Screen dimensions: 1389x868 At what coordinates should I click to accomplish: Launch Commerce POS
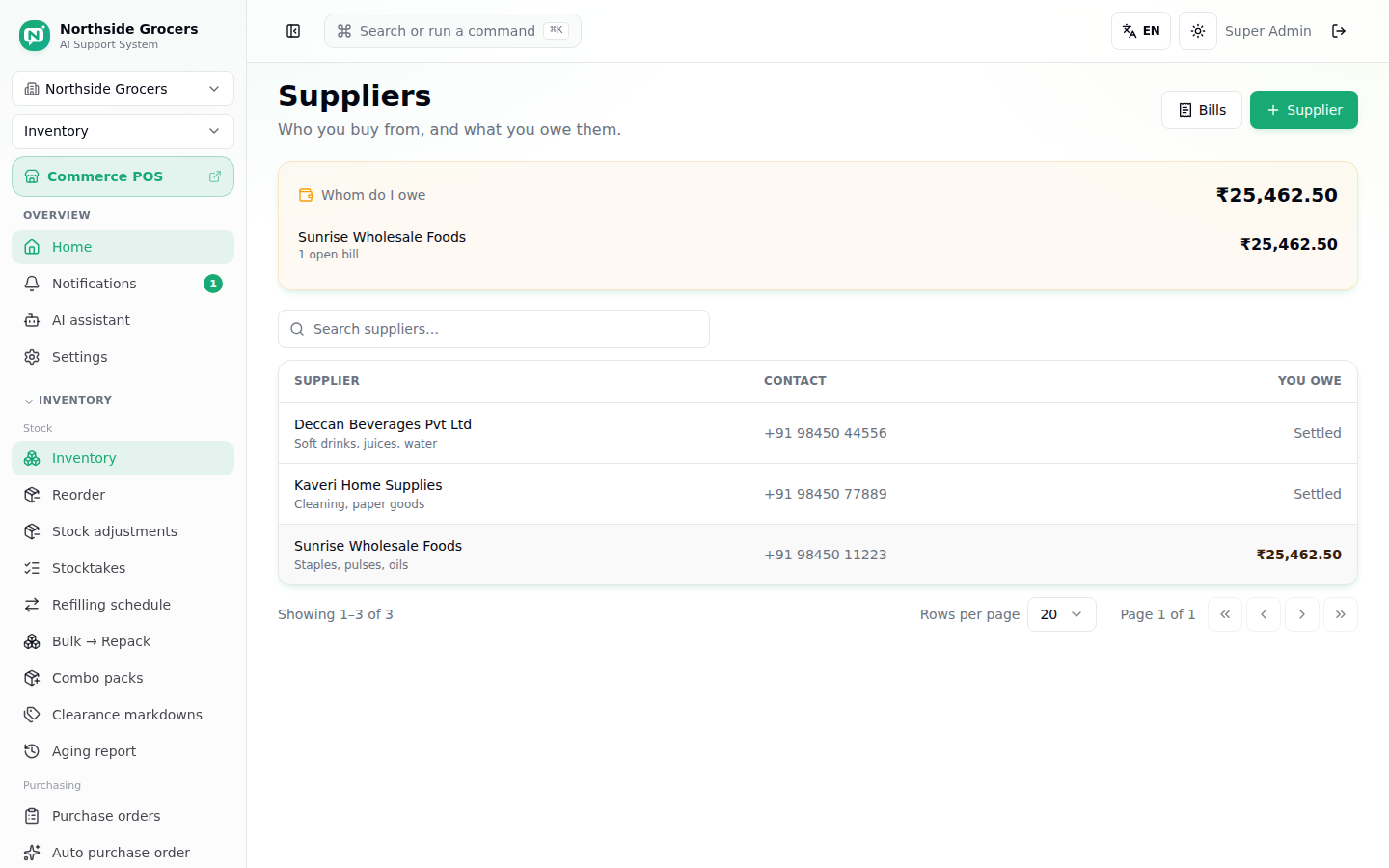[123, 176]
